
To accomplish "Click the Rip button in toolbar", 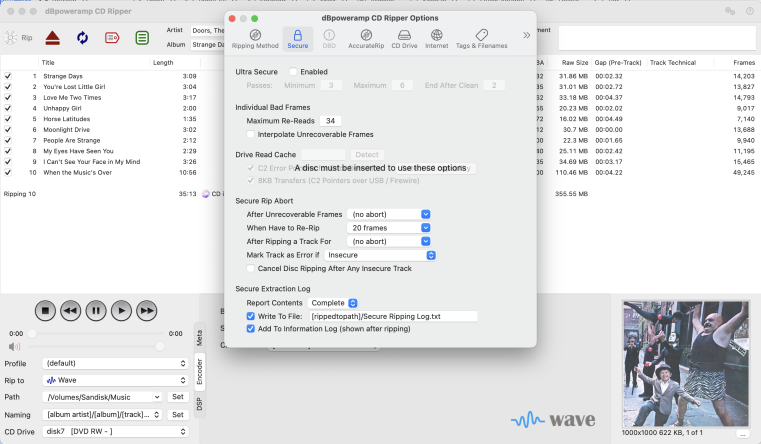I will click(x=19, y=38).
